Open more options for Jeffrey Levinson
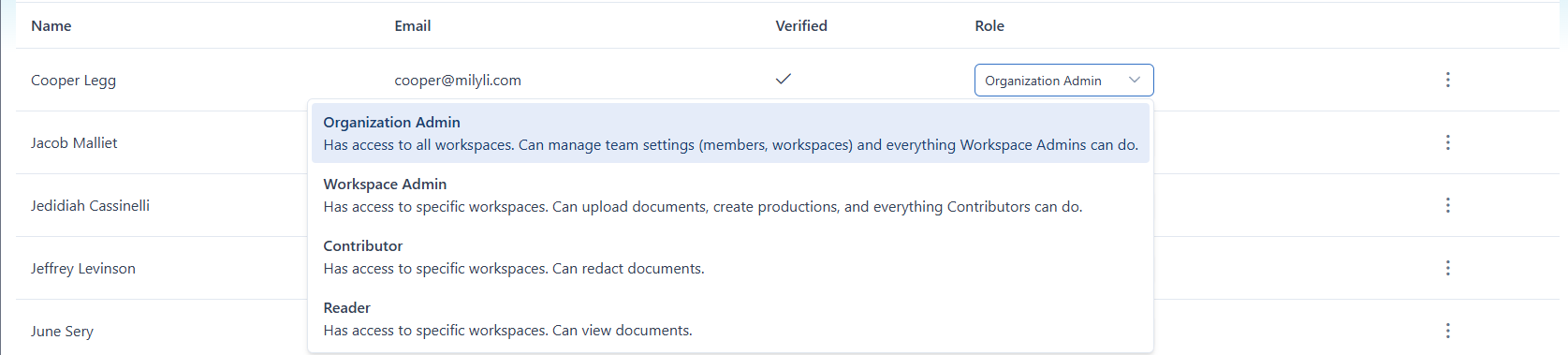Viewport: 1568px width, 355px height. (1447, 268)
